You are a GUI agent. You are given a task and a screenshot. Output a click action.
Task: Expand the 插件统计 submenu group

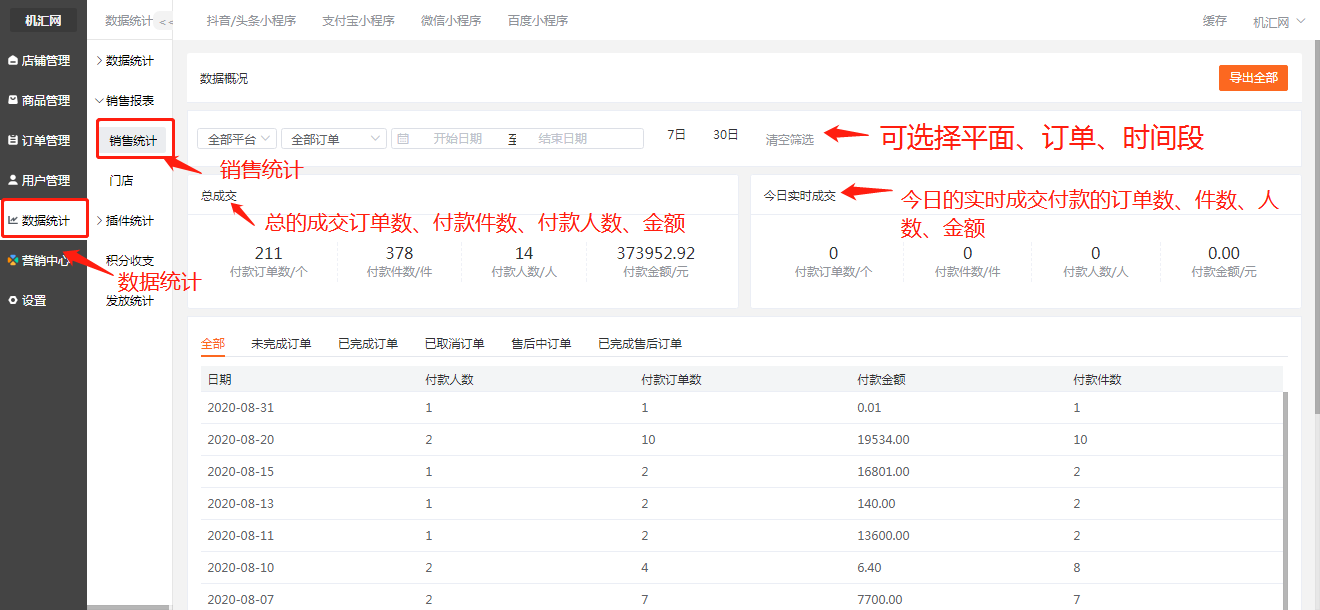point(124,221)
